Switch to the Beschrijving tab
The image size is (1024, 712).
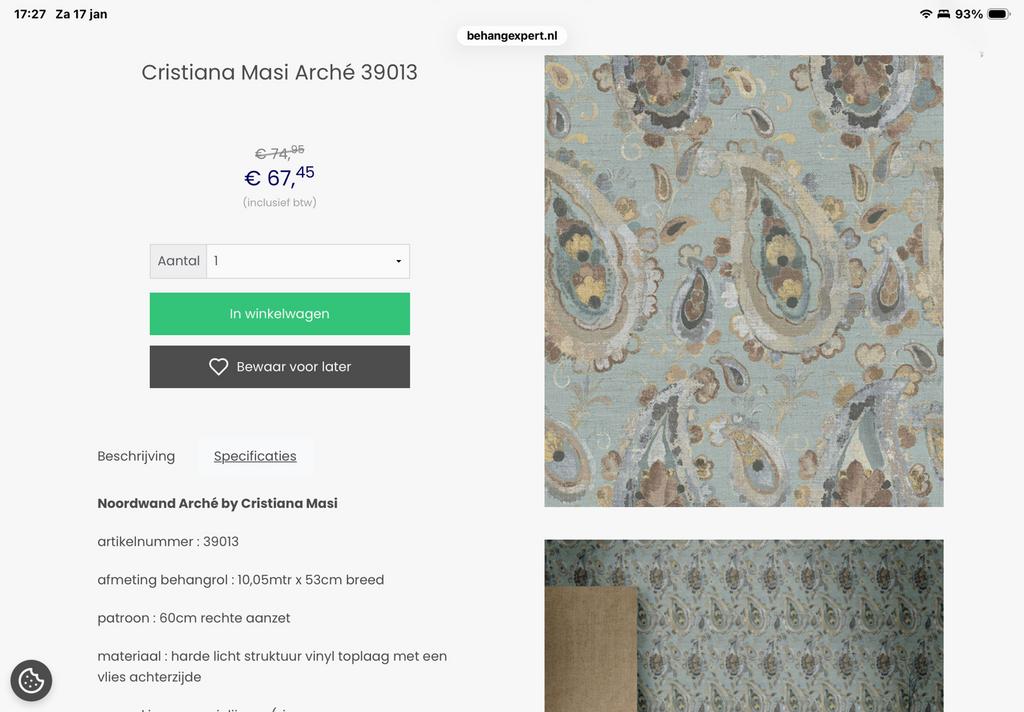(x=136, y=456)
